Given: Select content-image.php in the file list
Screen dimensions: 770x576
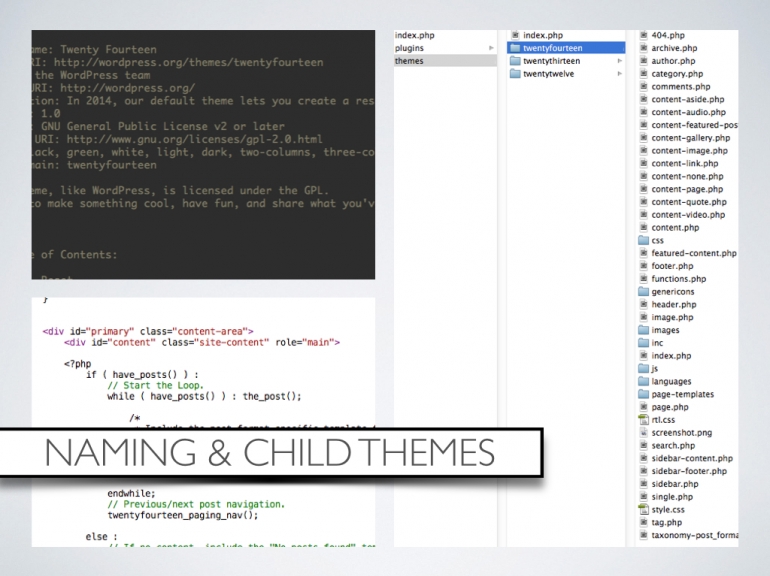Looking at the screenshot, I should click(x=689, y=151).
